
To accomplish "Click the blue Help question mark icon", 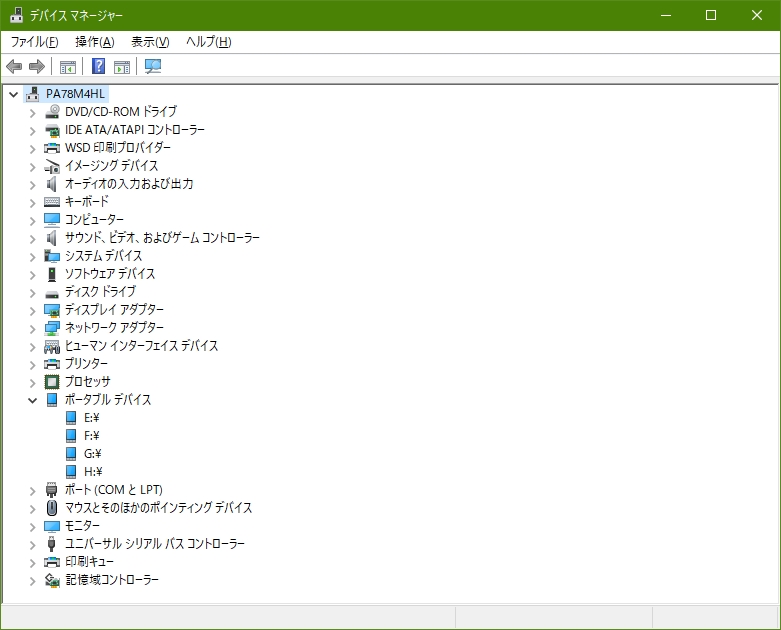I will [99, 66].
